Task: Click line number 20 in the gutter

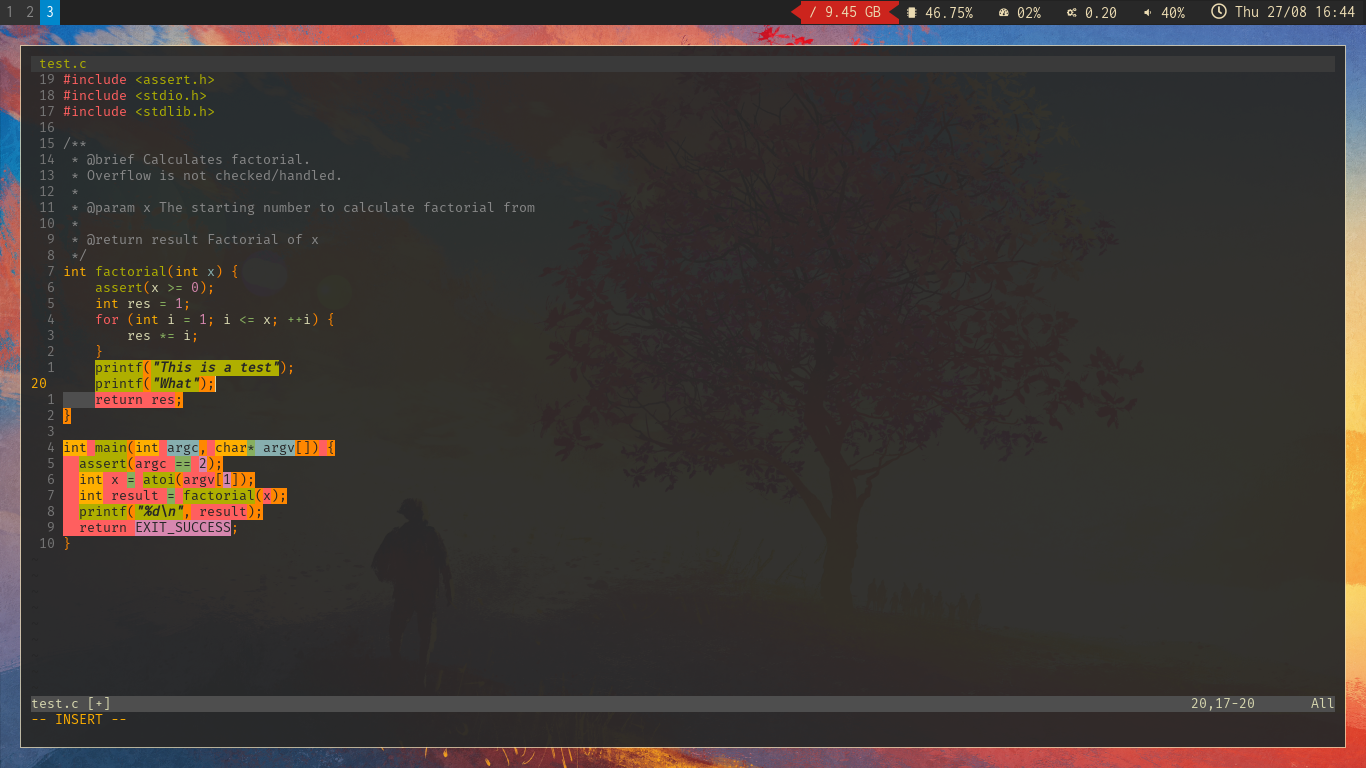Action: [x=38, y=383]
